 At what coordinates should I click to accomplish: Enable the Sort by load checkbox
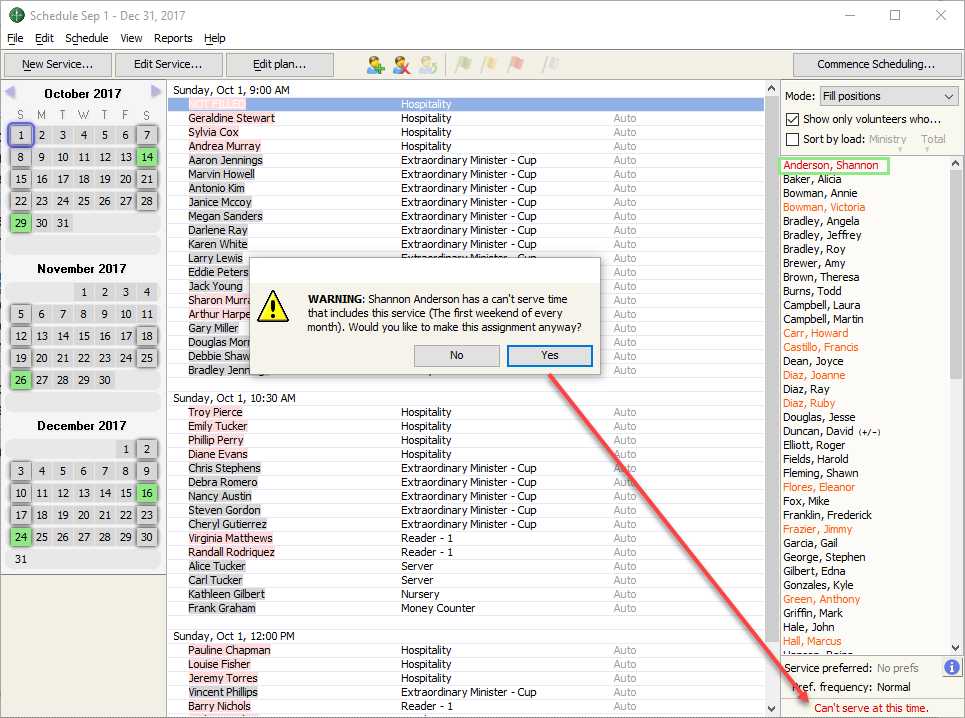point(793,139)
